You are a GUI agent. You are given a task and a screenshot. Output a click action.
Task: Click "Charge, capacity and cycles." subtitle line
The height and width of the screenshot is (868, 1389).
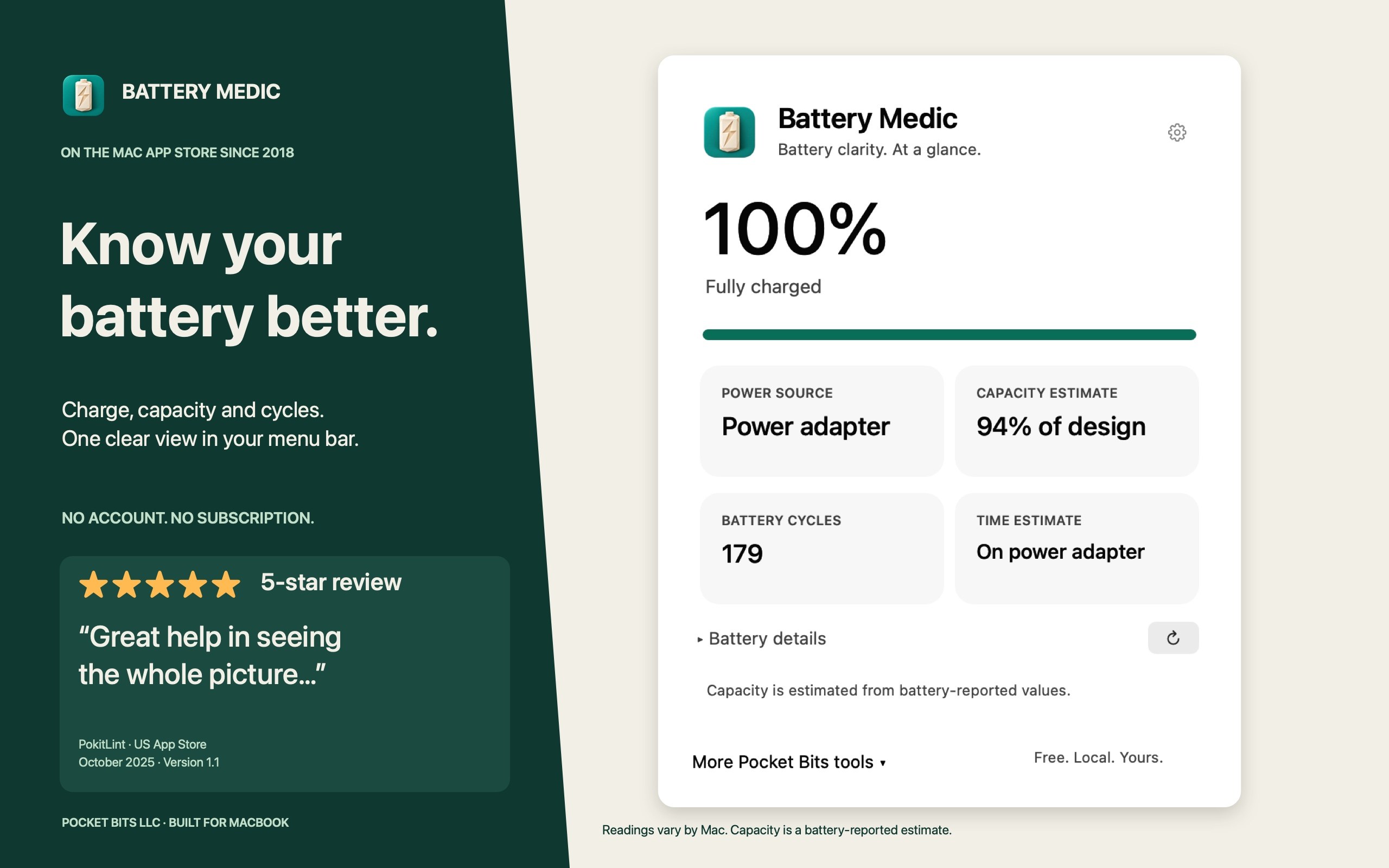(x=193, y=410)
